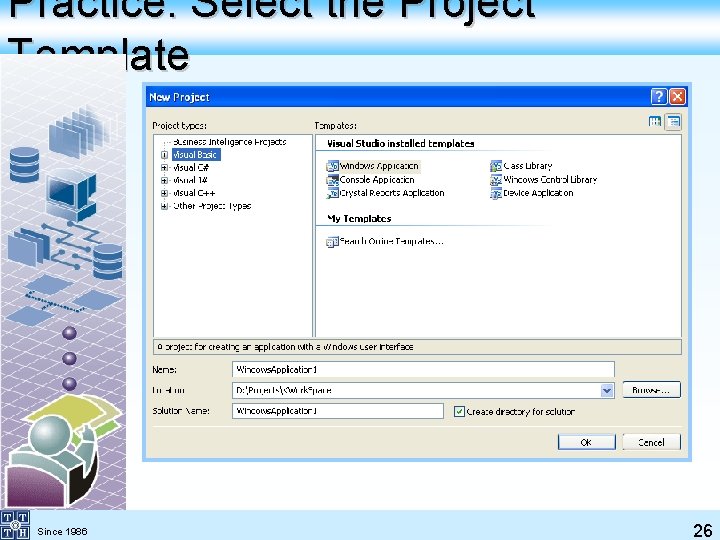Expand the Visual C# node

tap(164, 168)
